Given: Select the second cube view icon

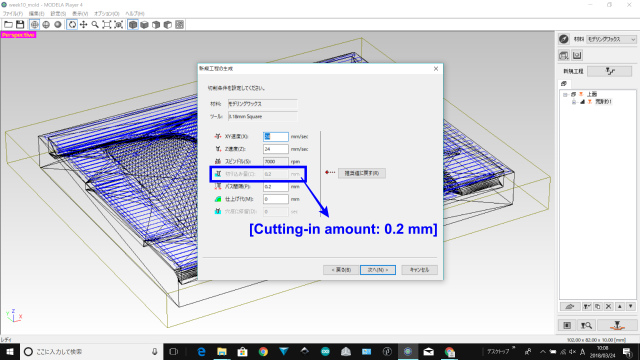Looking at the screenshot, I should (x=144, y=25).
